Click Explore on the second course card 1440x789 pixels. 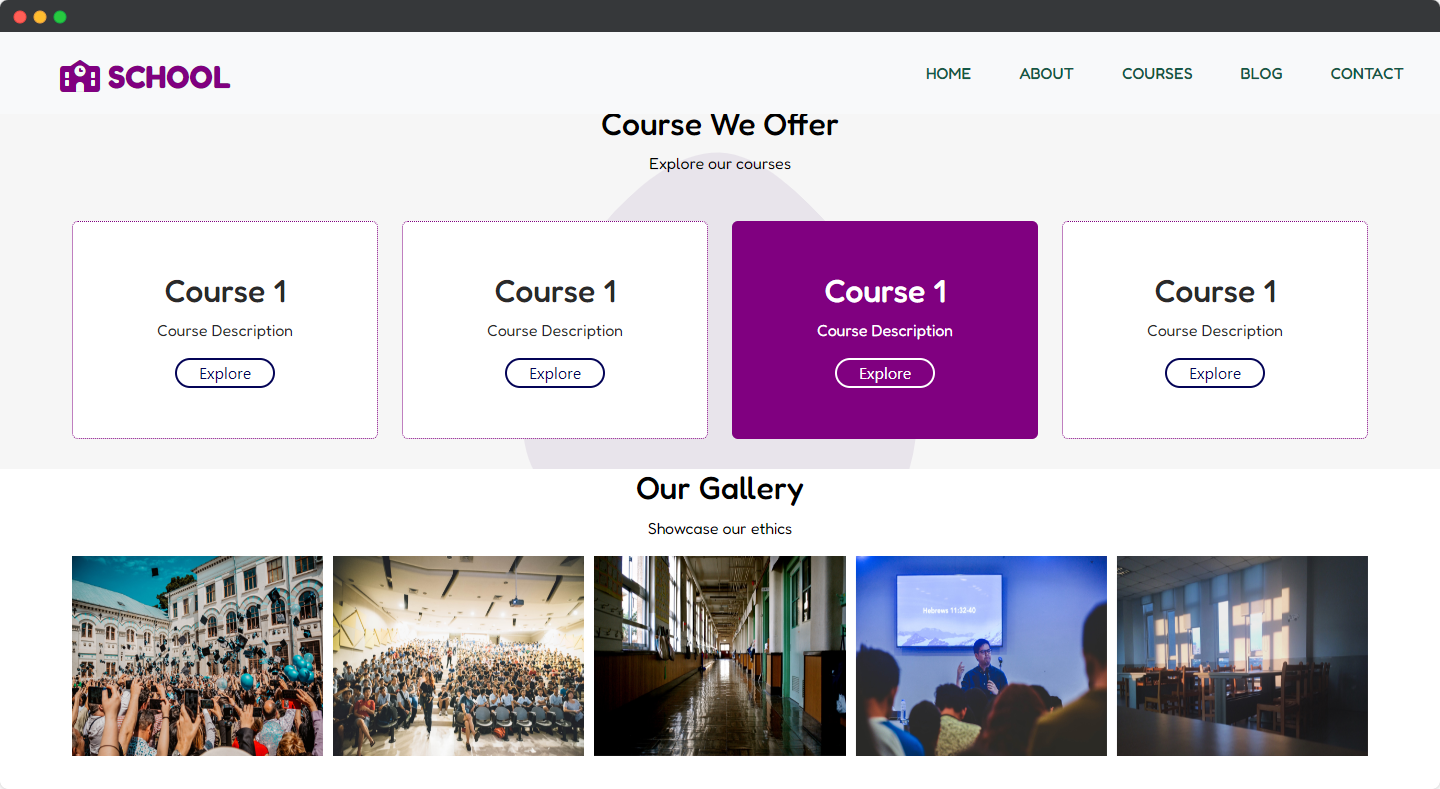[555, 373]
